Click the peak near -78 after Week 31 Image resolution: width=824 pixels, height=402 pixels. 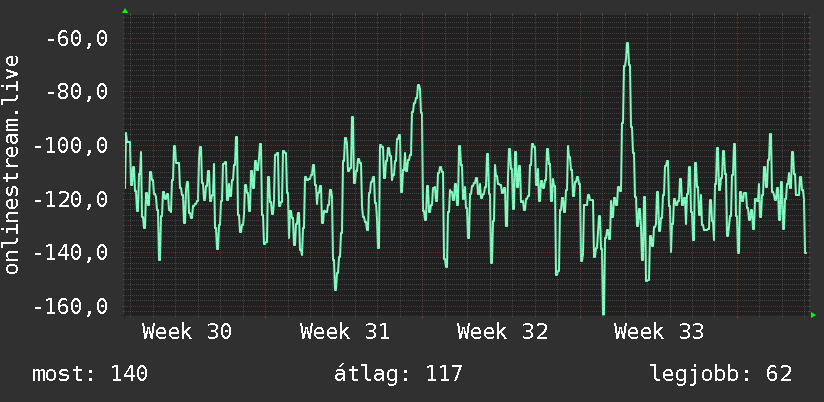point(419,86)
